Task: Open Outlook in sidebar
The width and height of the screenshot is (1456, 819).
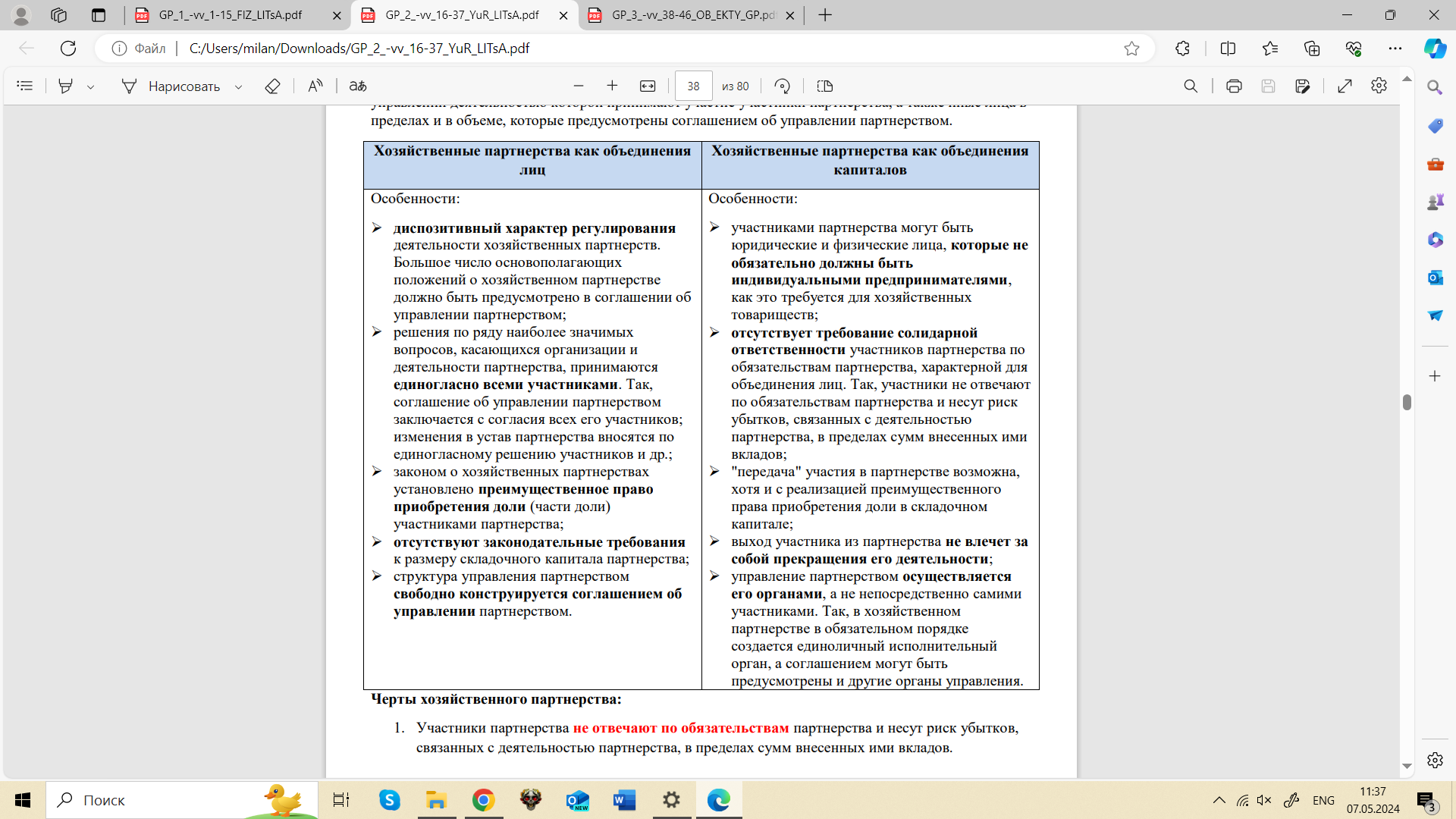Action: click(x=1435, y=278)
